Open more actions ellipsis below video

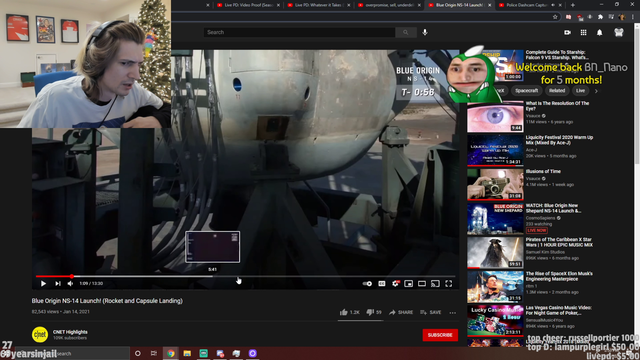point(453,313)
